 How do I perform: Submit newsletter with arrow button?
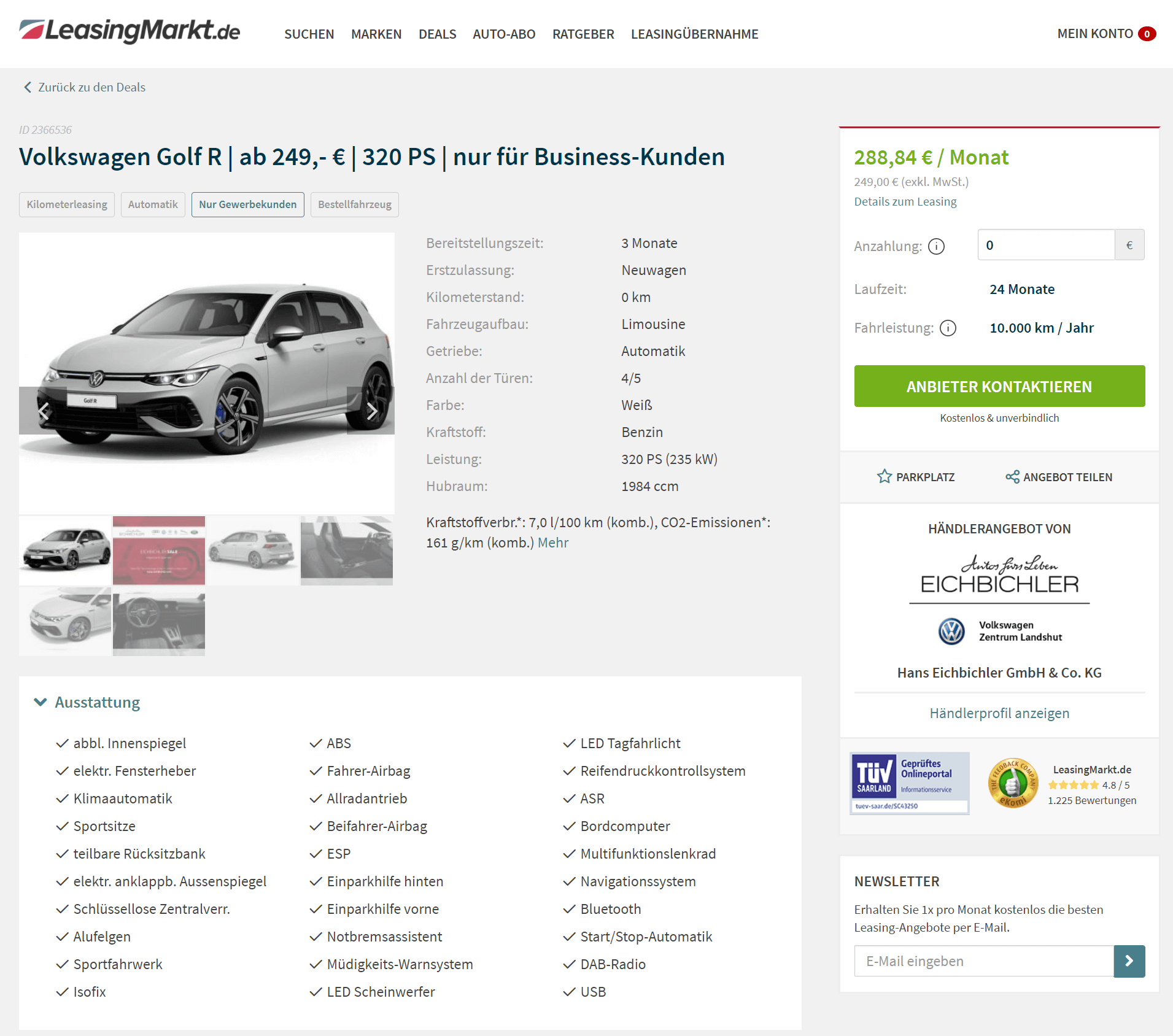(x=1129, y=961)
